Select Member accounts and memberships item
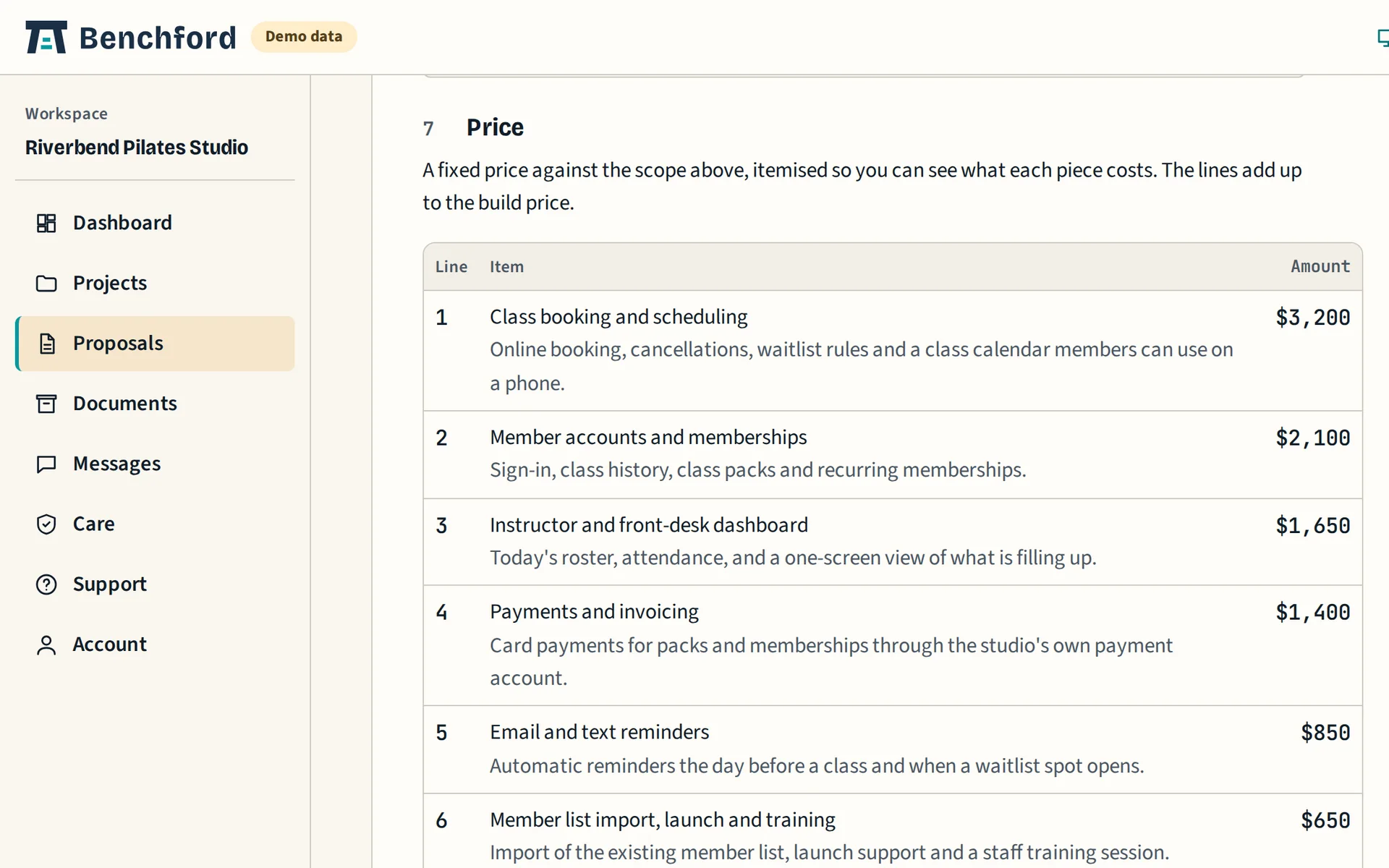1389x868 pixels. coord(648,438)
